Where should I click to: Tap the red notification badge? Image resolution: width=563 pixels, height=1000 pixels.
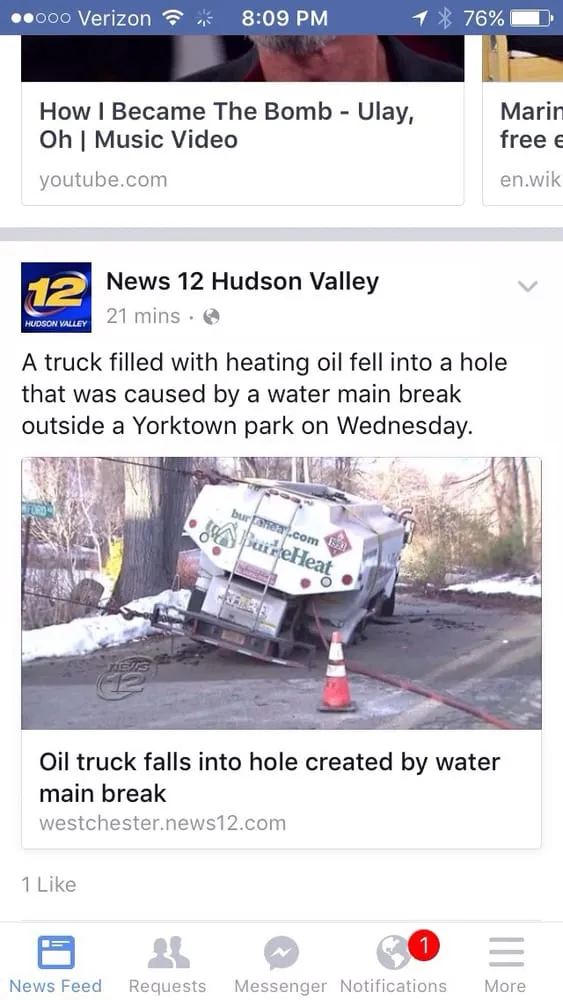pyautogui.click(x=425, y=945)
